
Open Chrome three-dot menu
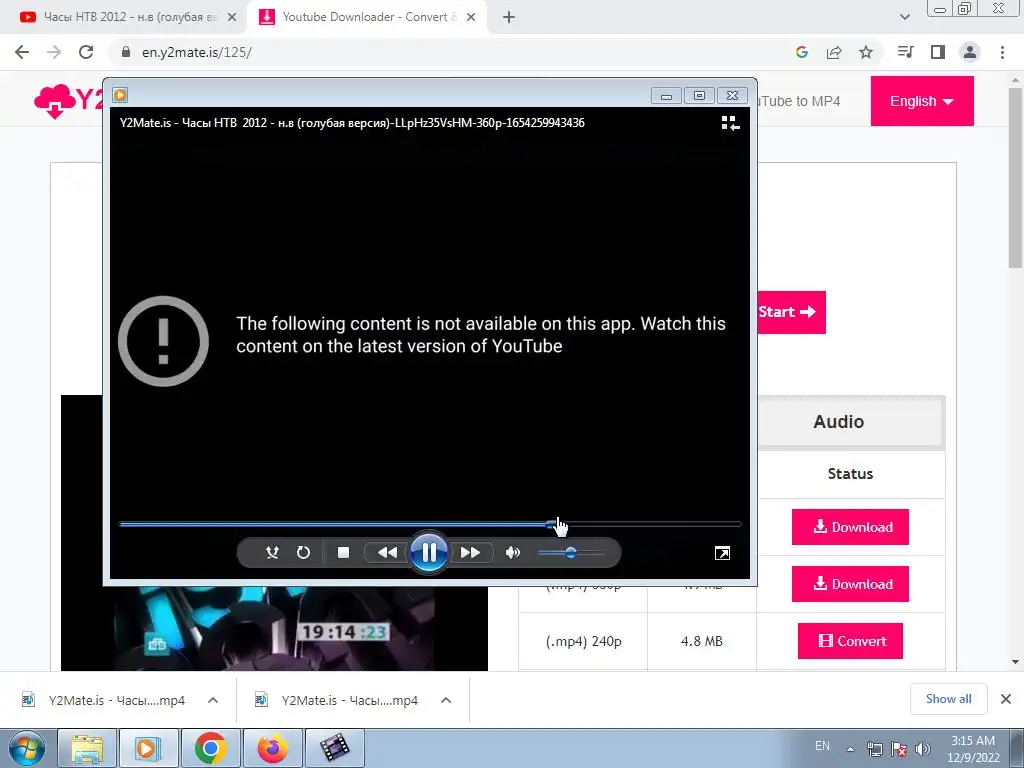pos(1002,52)
